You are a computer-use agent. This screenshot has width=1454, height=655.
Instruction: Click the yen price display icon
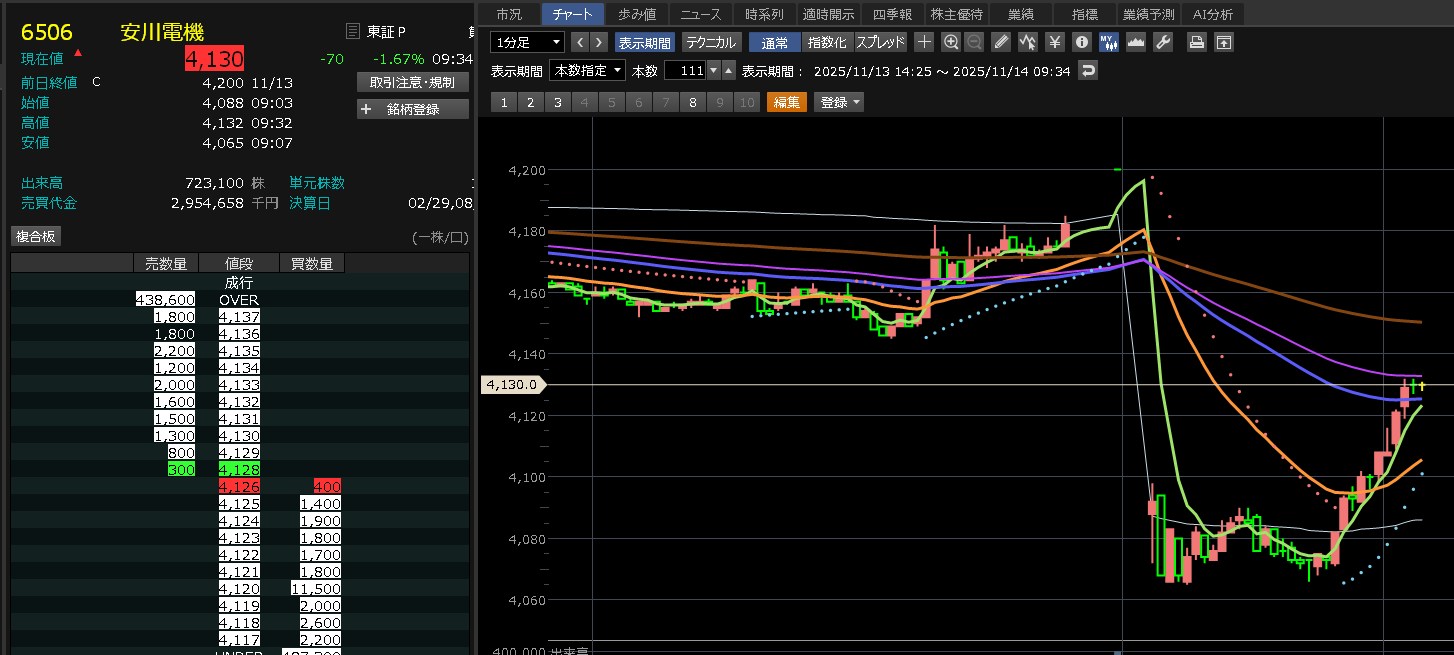(x=1054, y=42)
